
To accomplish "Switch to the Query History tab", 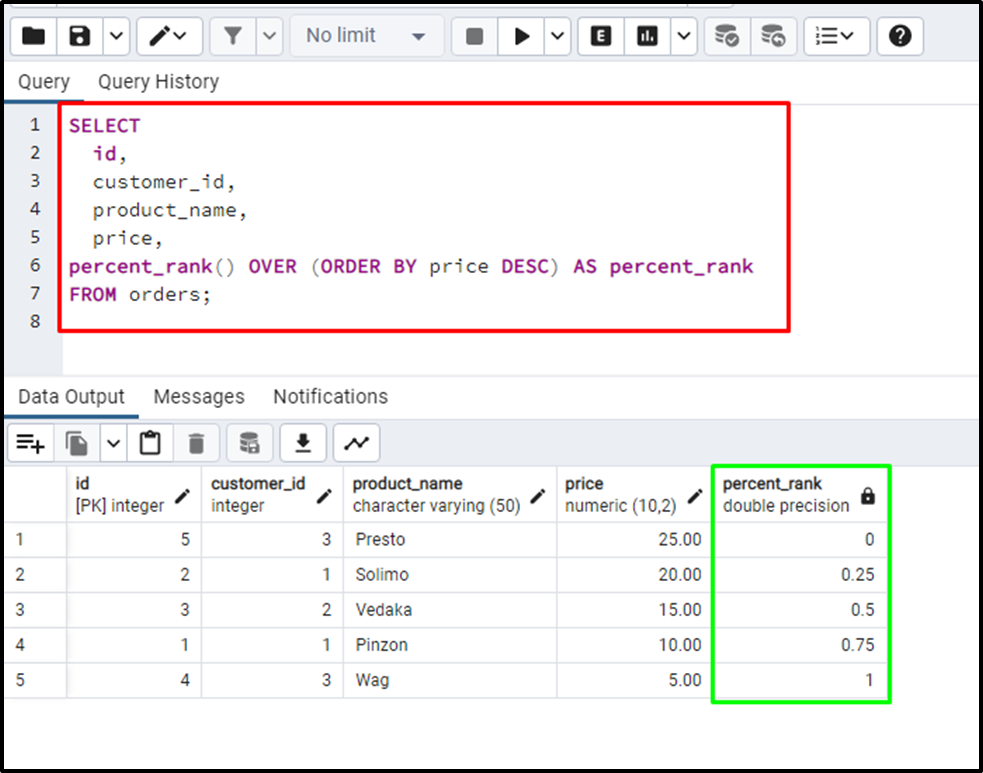I will [157, 82].
